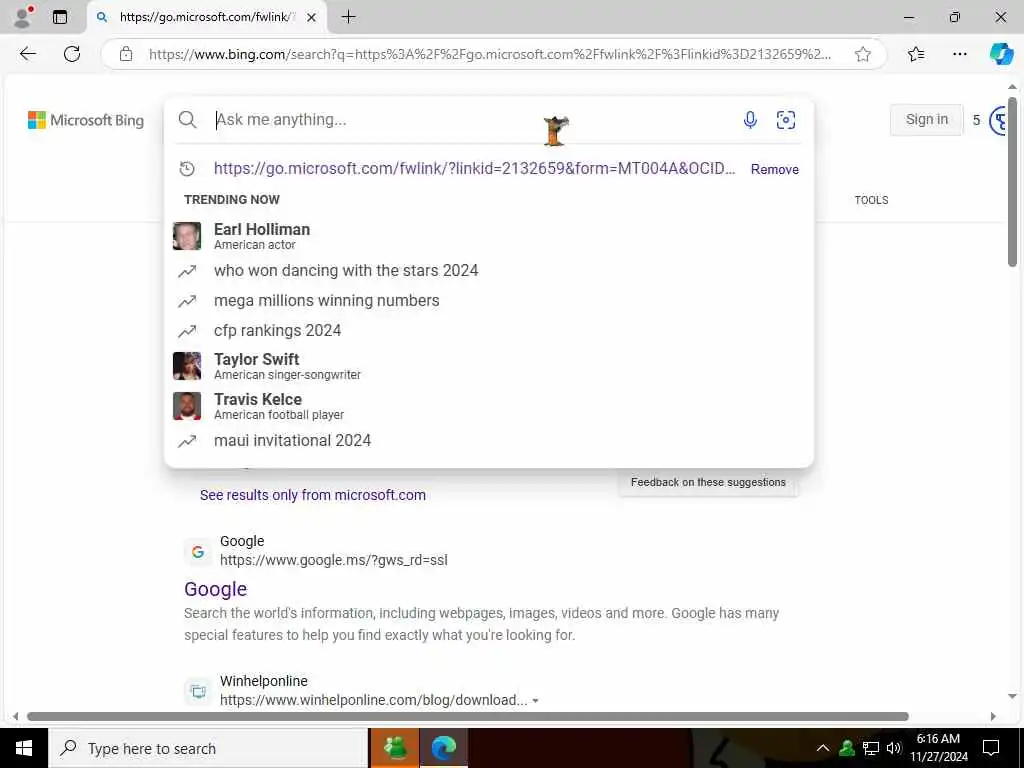The height and width of the screenshot is (768, 1024).
Task: Click the green user tray icon
Action: coord(846,748)
